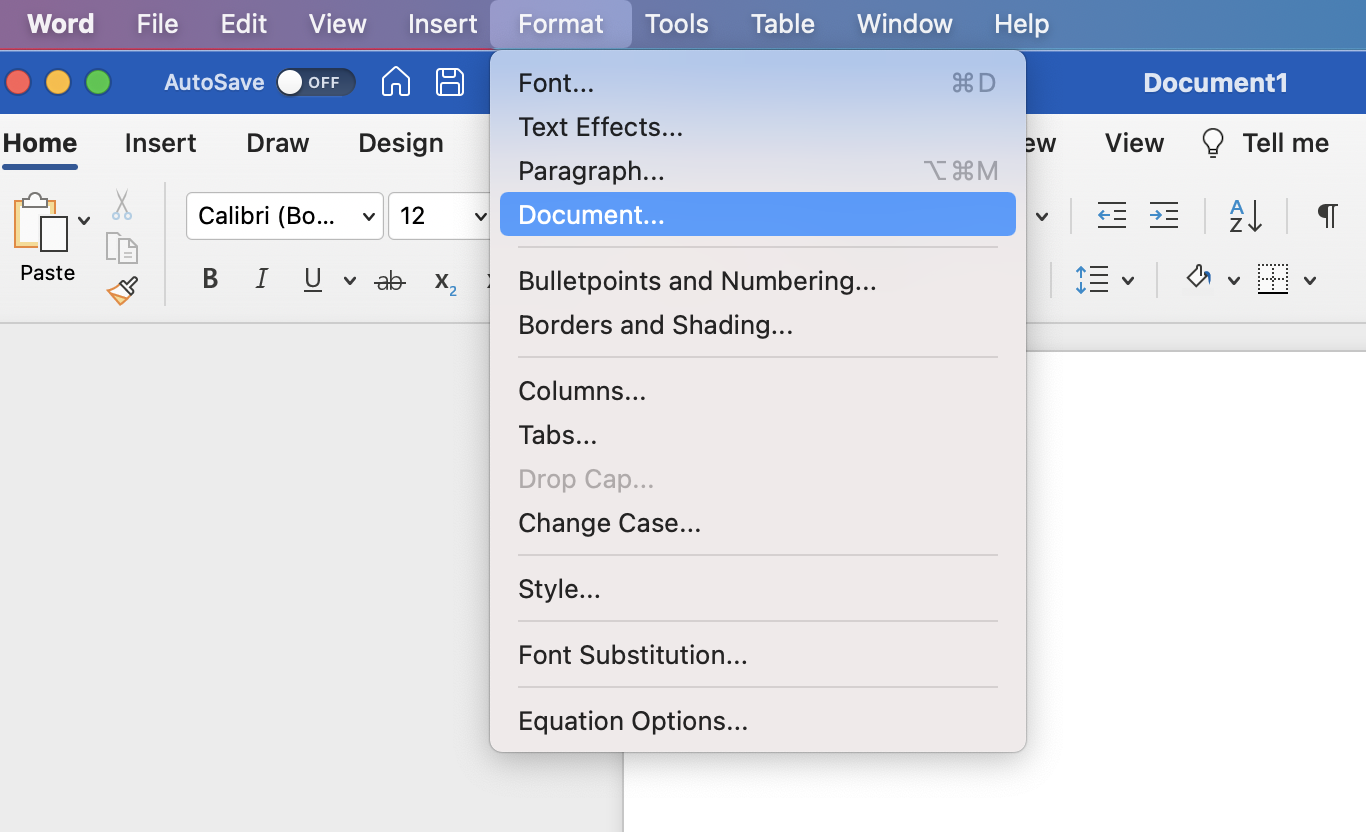This screenshot has height=832, width=1366.
Task: Show paragraph marks with pilcrow icon
Action: (x=1327, y=215)
